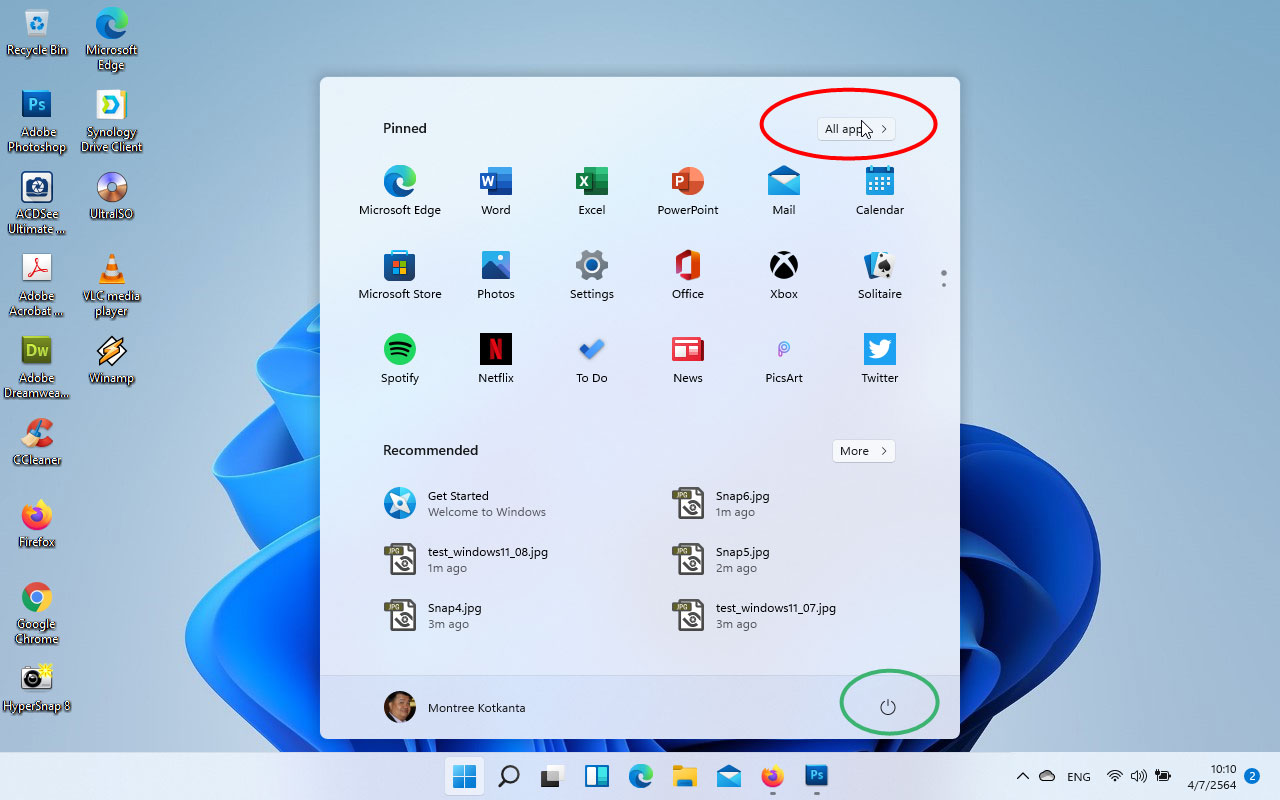Click the Montree Kotkanta account name
This screenshot has width=1280, height=800.
476,707
